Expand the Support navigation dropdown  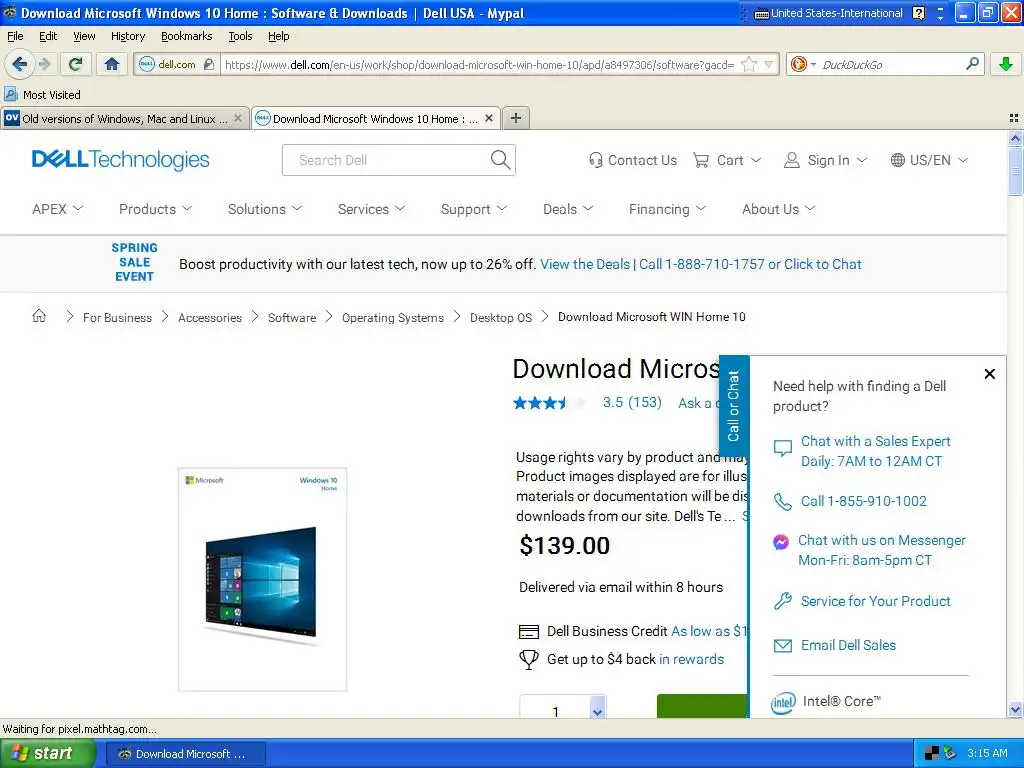coord(473,209)
